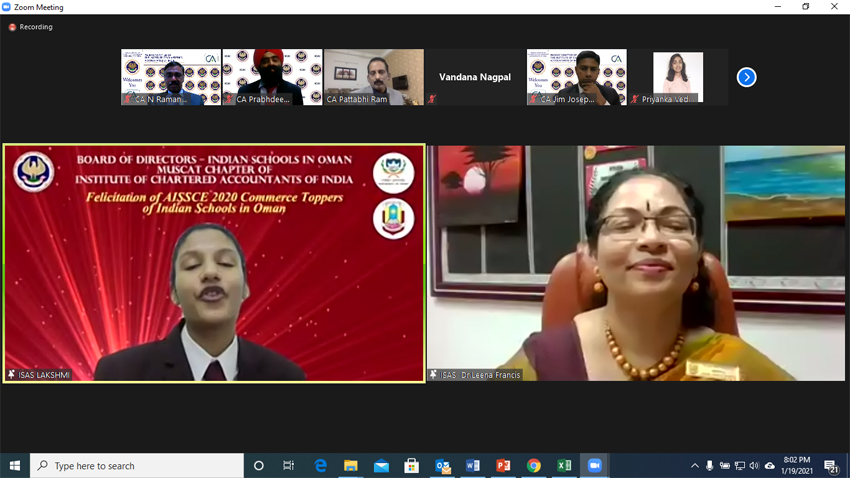Open Task View on the taskbar
The width and height of the screenshot is (850, 478).
(289, 466)
